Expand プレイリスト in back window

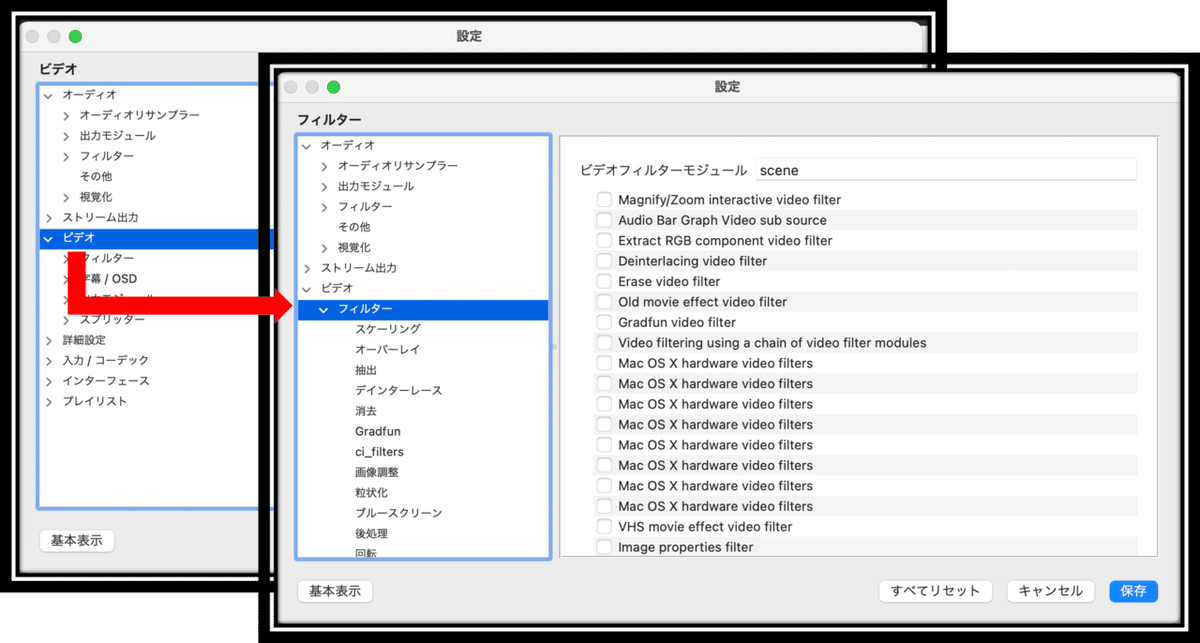[49, 402]
